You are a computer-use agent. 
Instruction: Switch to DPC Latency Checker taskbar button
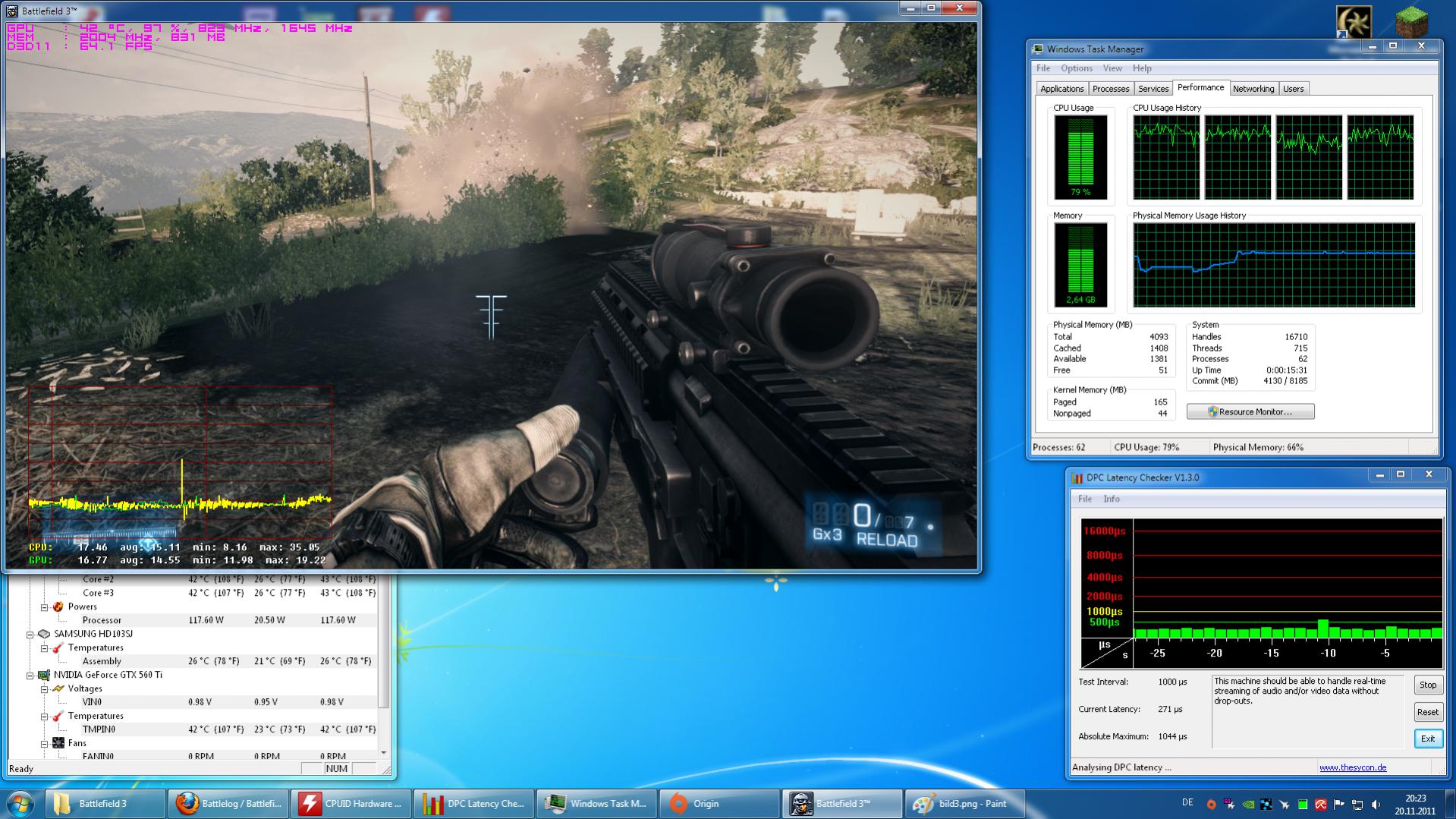click(x=474, y=804)
